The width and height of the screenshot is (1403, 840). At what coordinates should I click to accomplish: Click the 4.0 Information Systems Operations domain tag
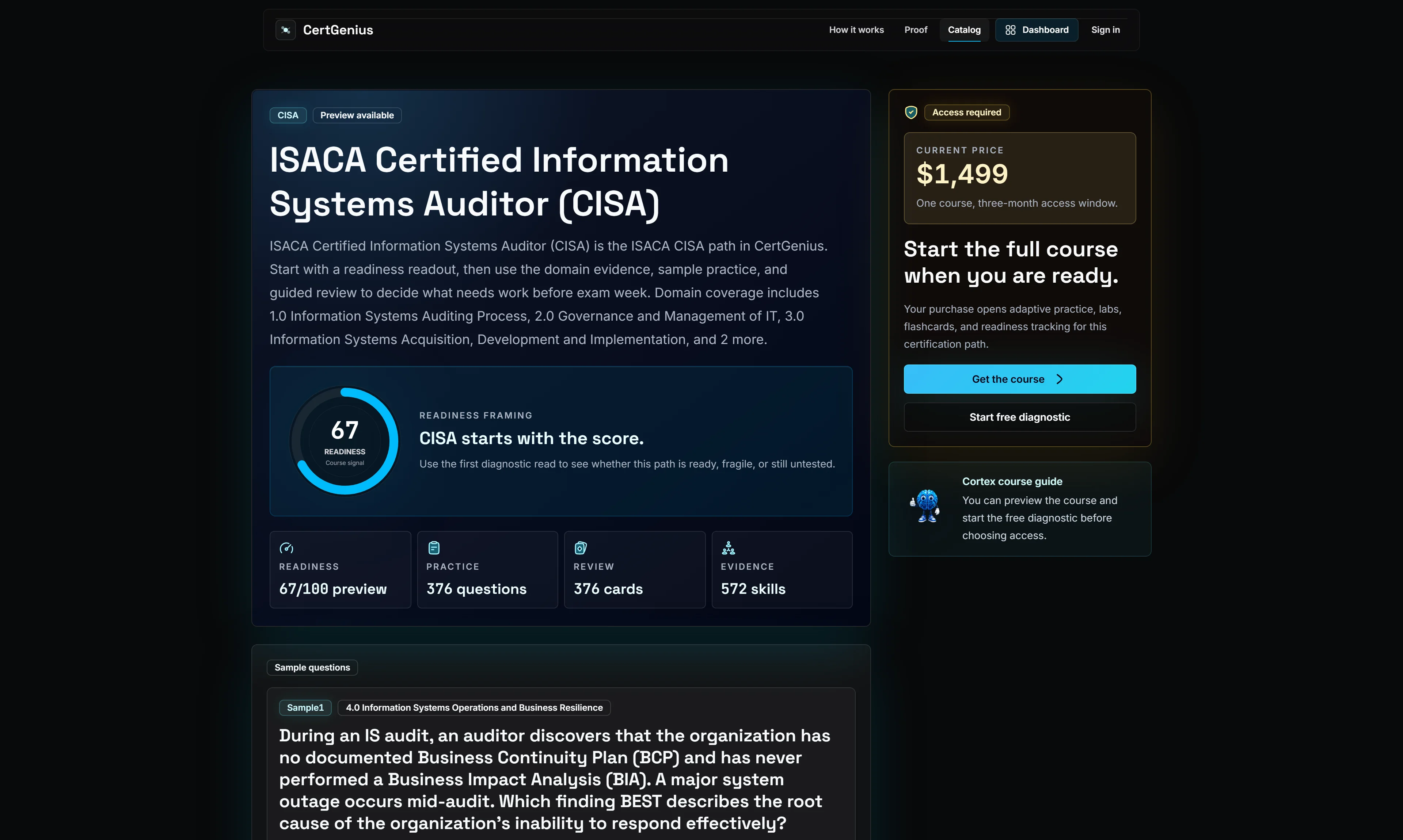[474, 708]
